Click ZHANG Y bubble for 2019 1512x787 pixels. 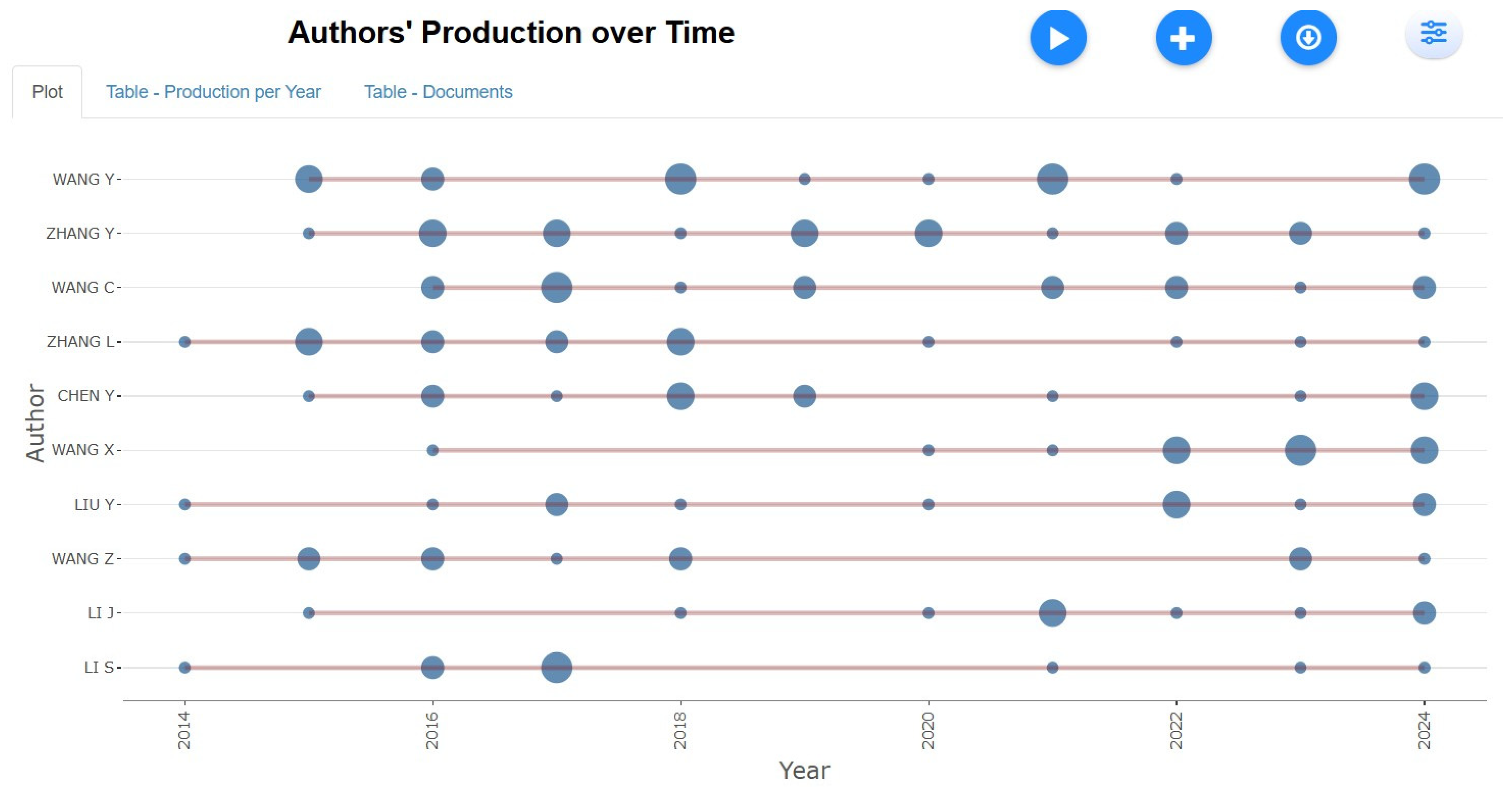[x=804, y=233]
